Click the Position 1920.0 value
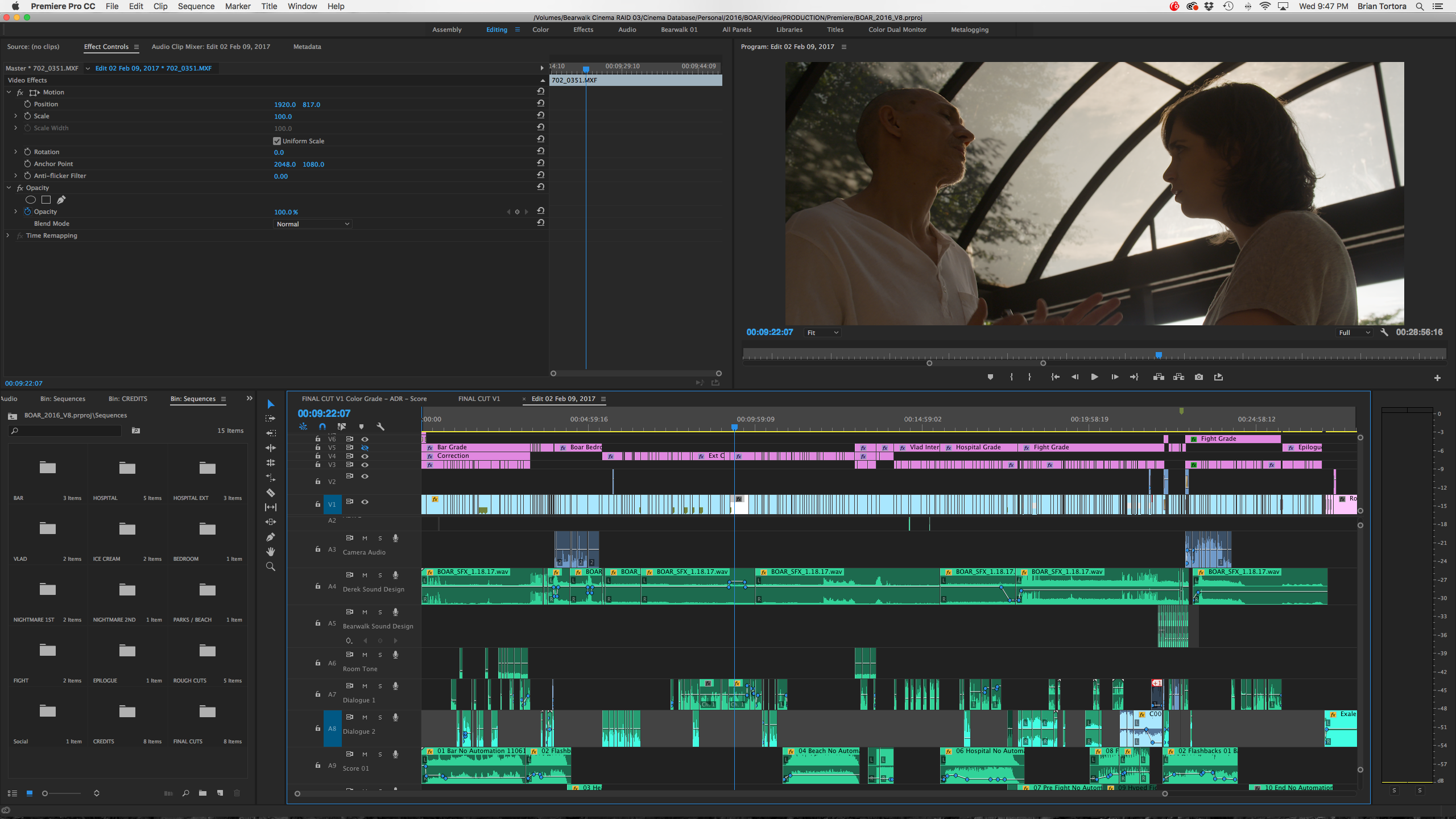 [x=284, y=105]
